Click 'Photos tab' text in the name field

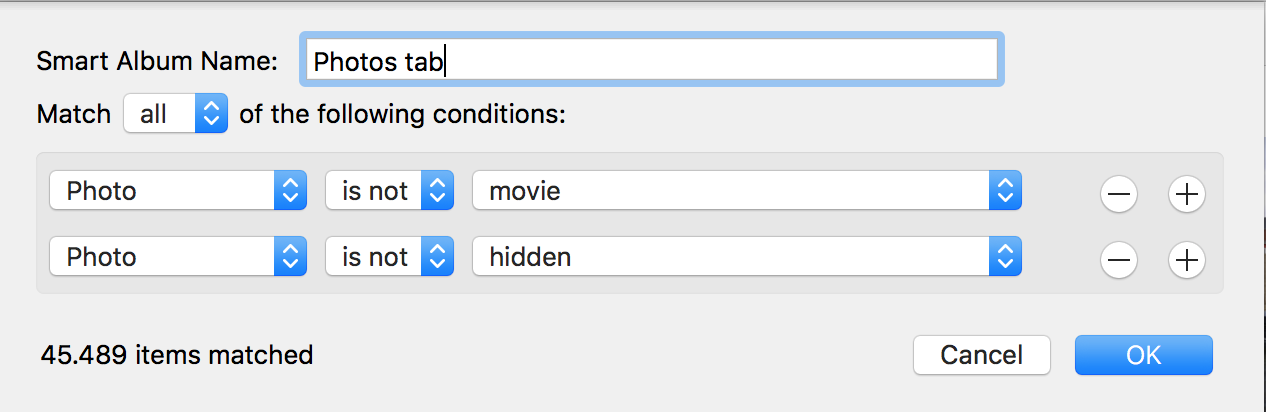click(378, 62)
